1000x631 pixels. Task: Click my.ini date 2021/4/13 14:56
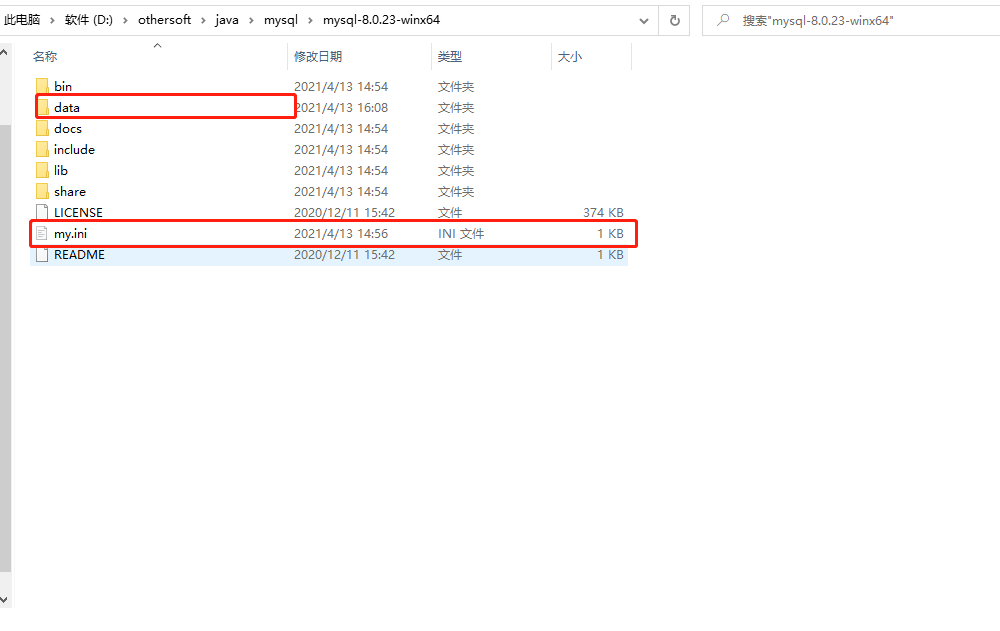pos(341,234)
